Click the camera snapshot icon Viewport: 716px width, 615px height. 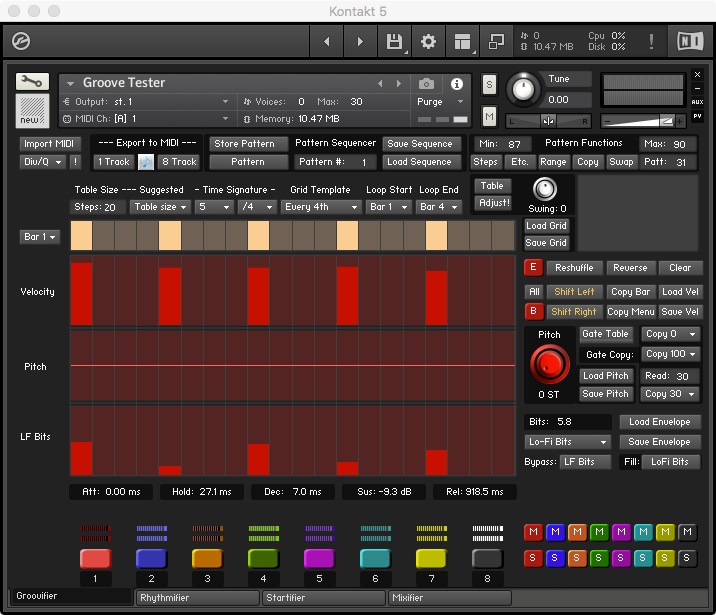[427, 84]
